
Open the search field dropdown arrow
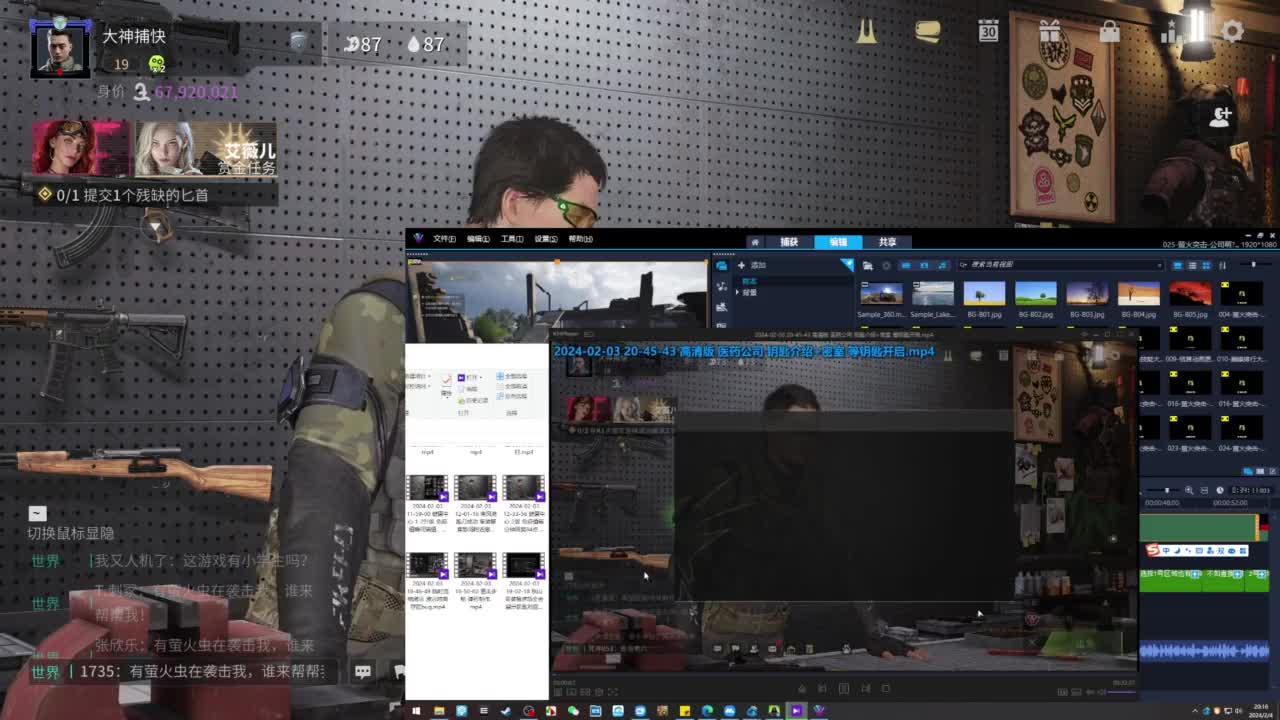1160,265
